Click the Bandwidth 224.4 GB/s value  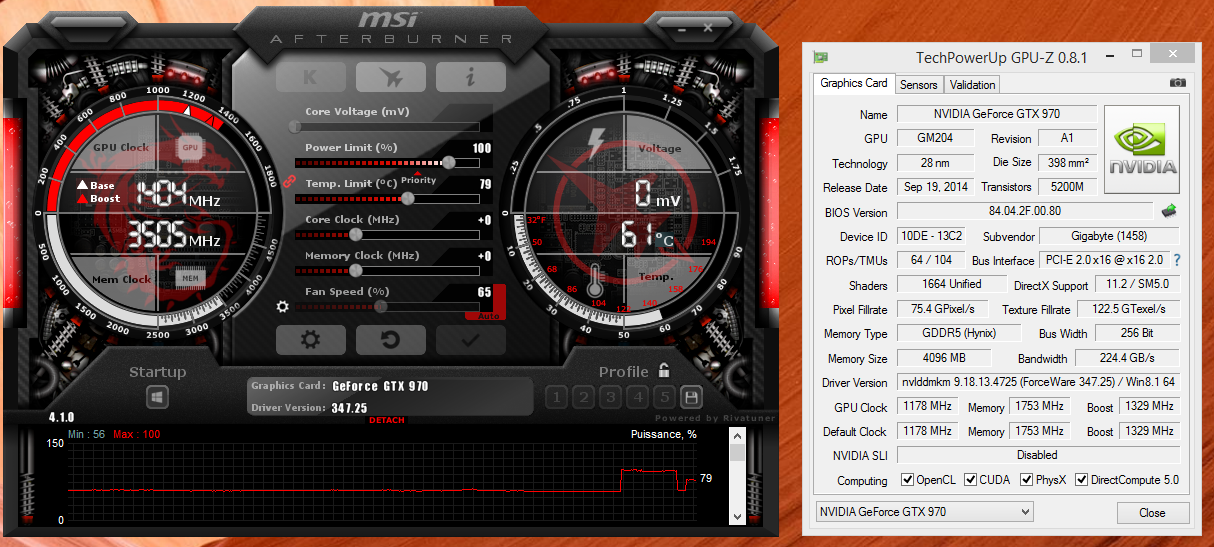click(1129, 358)
